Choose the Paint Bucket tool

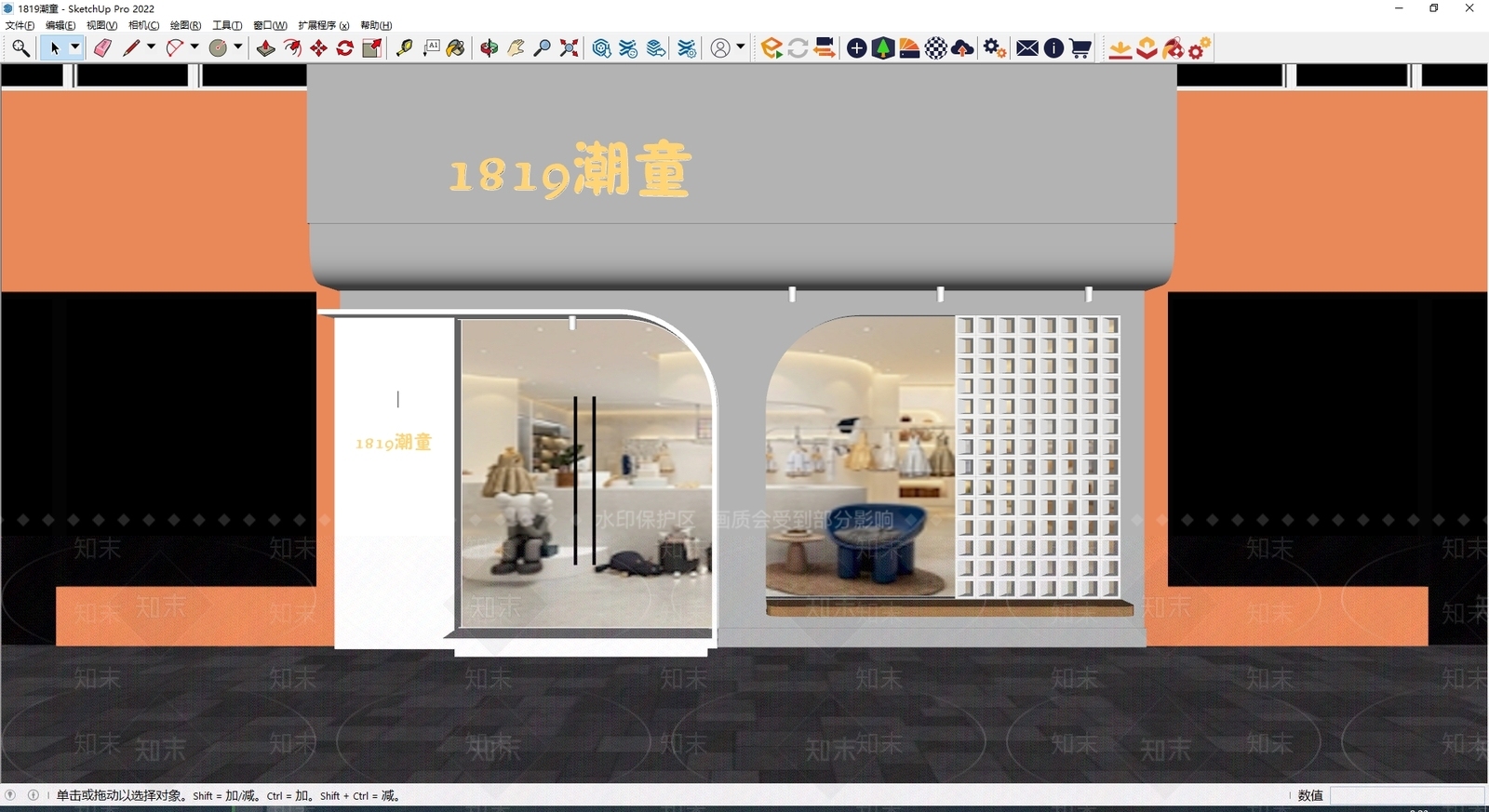(456, 48)
